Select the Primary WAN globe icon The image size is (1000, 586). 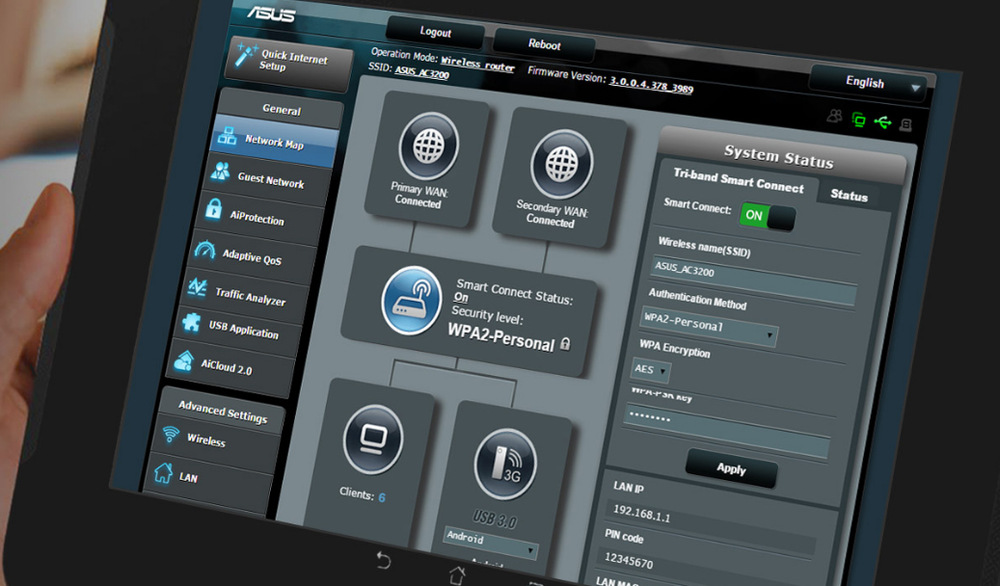click(x=429, y=146)
